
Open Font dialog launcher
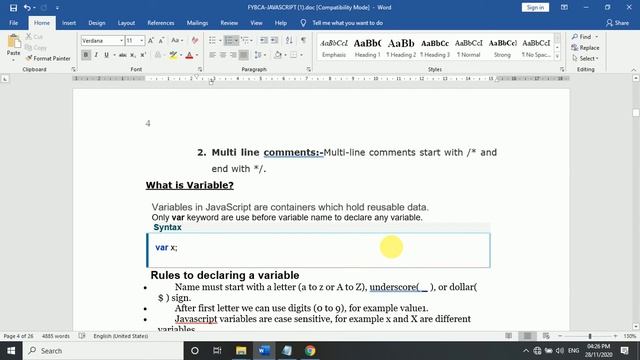coord(200,69)
